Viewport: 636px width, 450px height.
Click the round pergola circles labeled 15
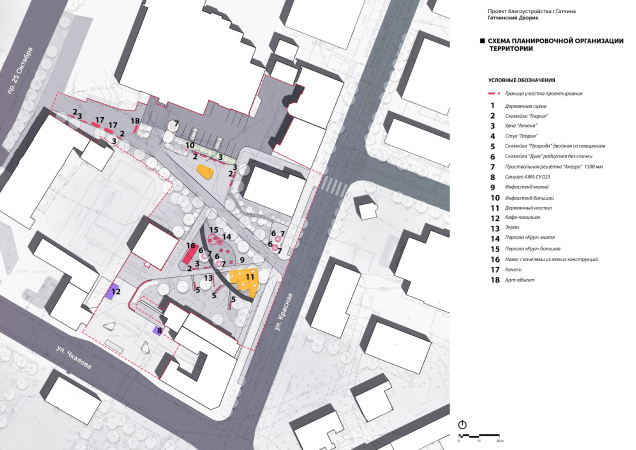(216, 241)
